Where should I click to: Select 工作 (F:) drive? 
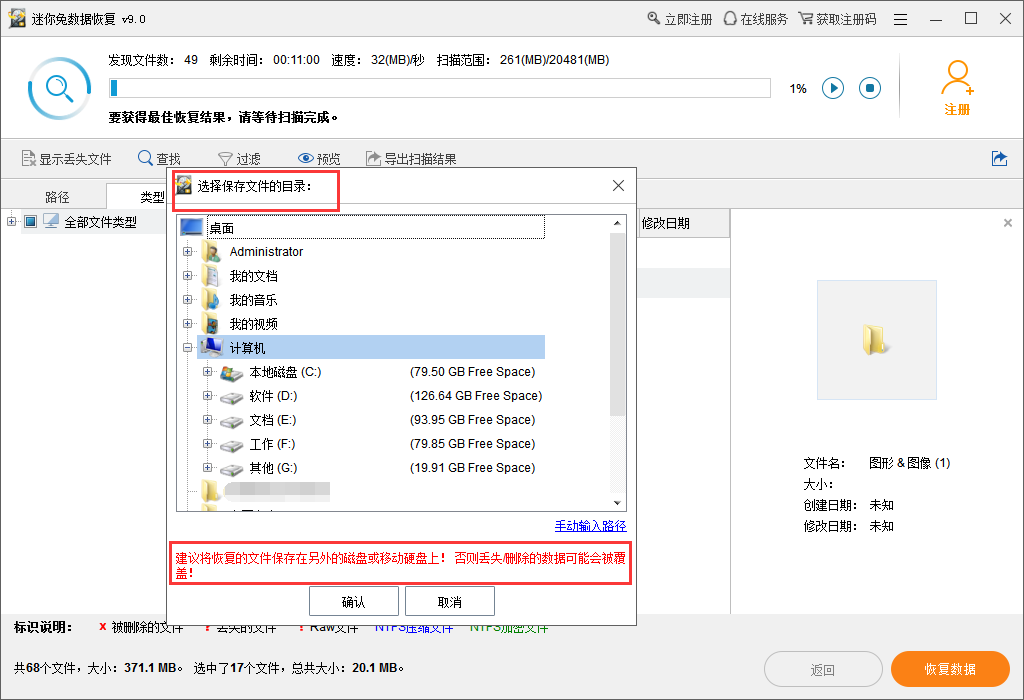tap(272, 444)
